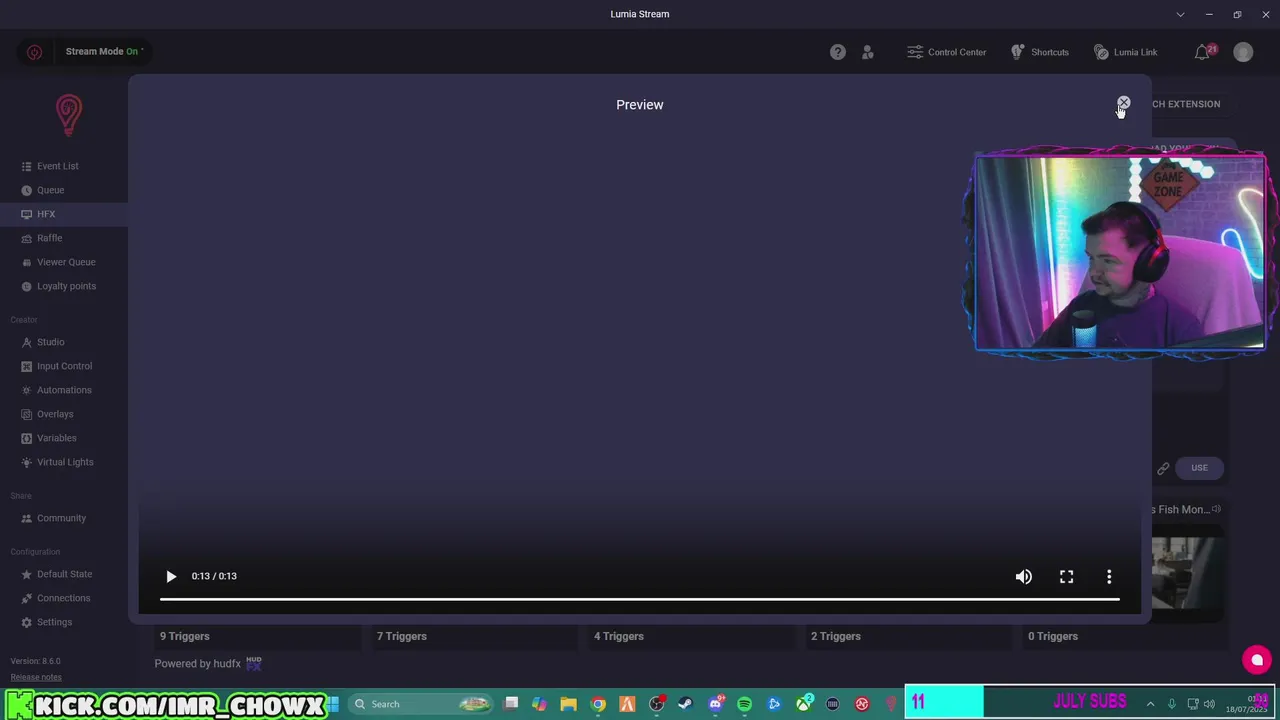Close the Preview dialog

tap(1123, 103)
